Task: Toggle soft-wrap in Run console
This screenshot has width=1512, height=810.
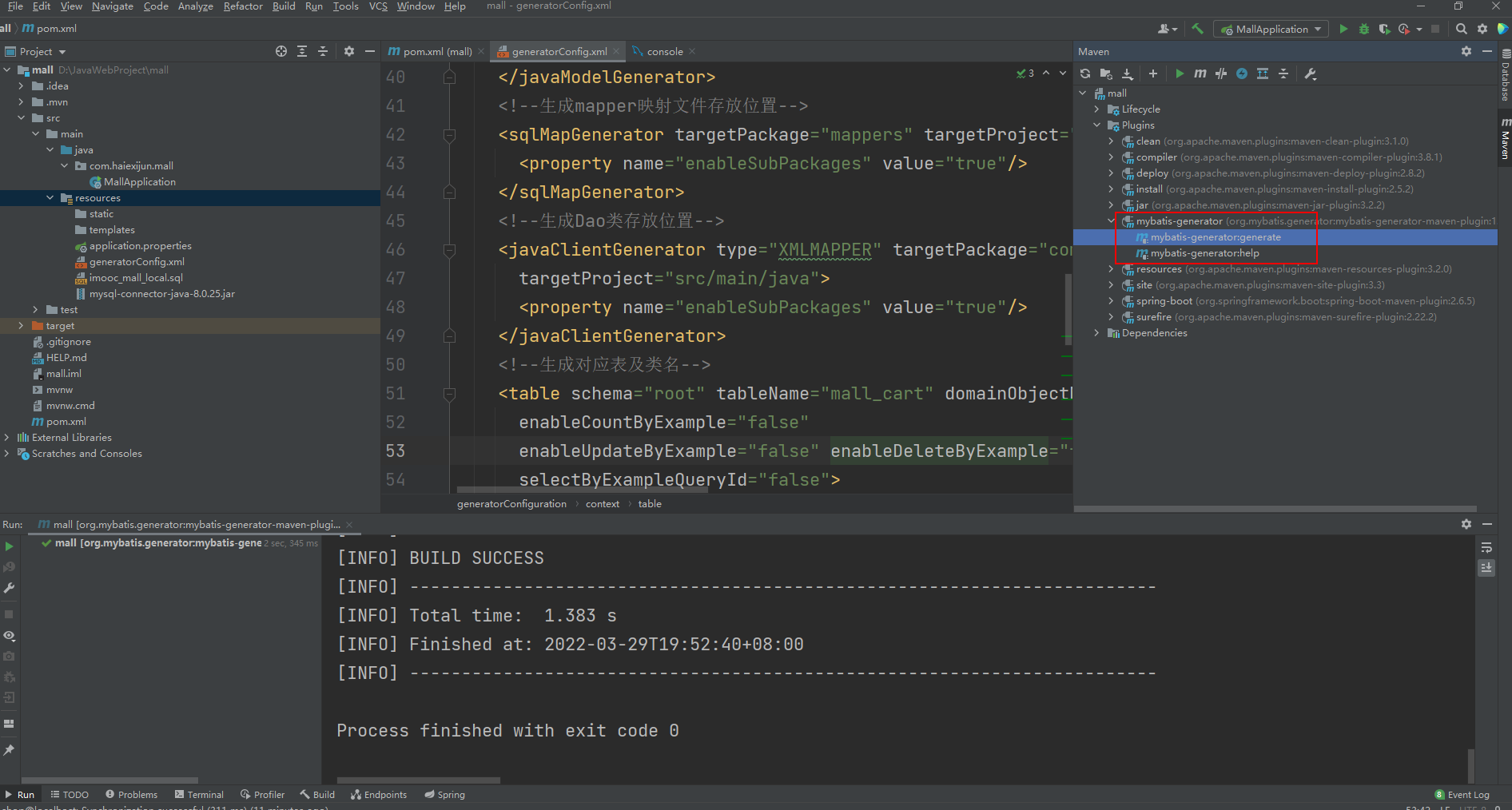Action: pos(1486,548)
